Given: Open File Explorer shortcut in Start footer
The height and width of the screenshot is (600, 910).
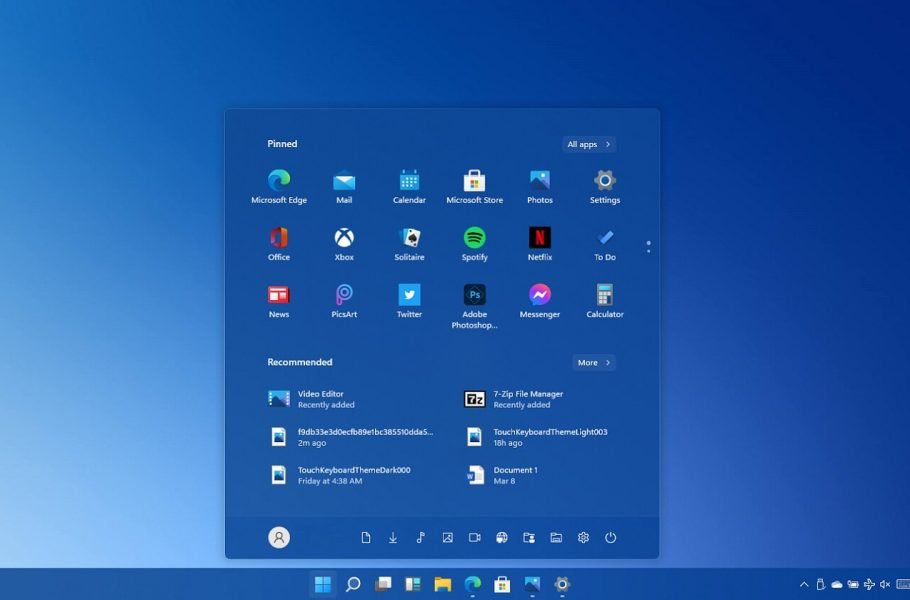Looking at the screenshot, I should coord(556,537).
